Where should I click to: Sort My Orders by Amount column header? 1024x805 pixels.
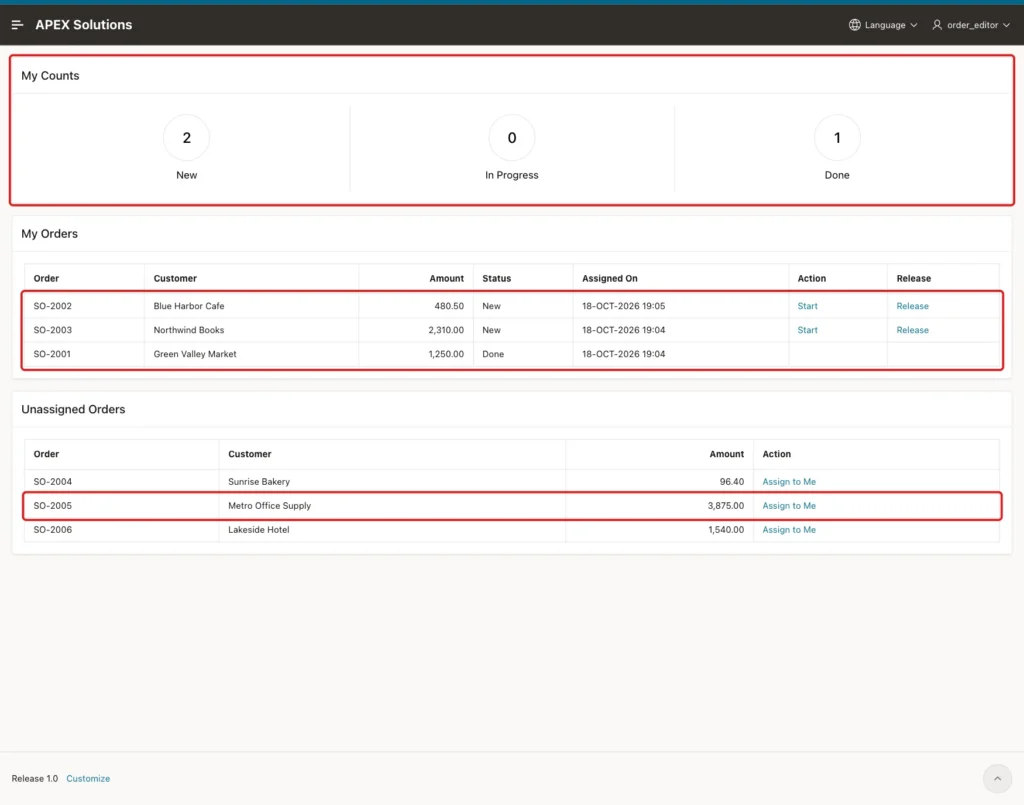click(447, 278)
